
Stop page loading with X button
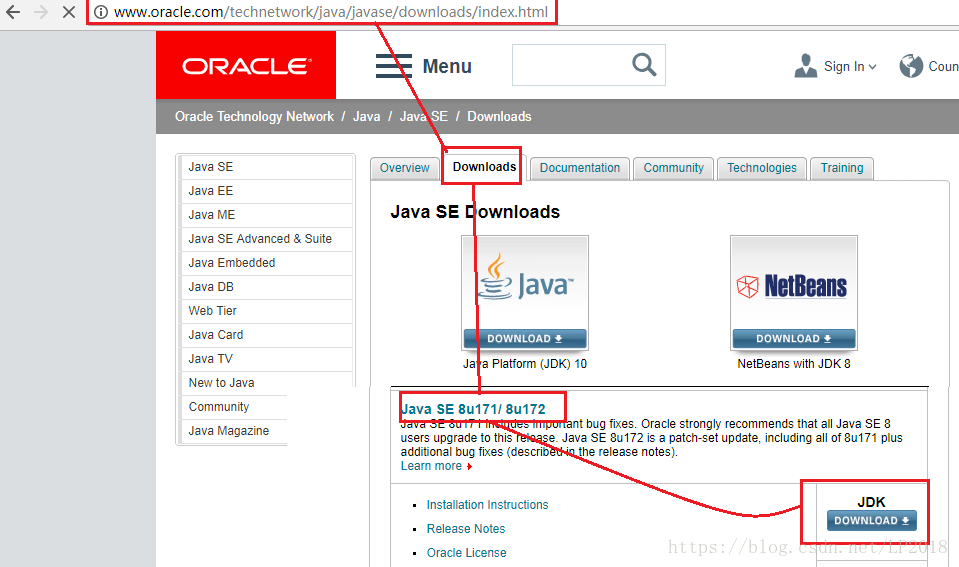pyautogui.click(x=69, y=12)
